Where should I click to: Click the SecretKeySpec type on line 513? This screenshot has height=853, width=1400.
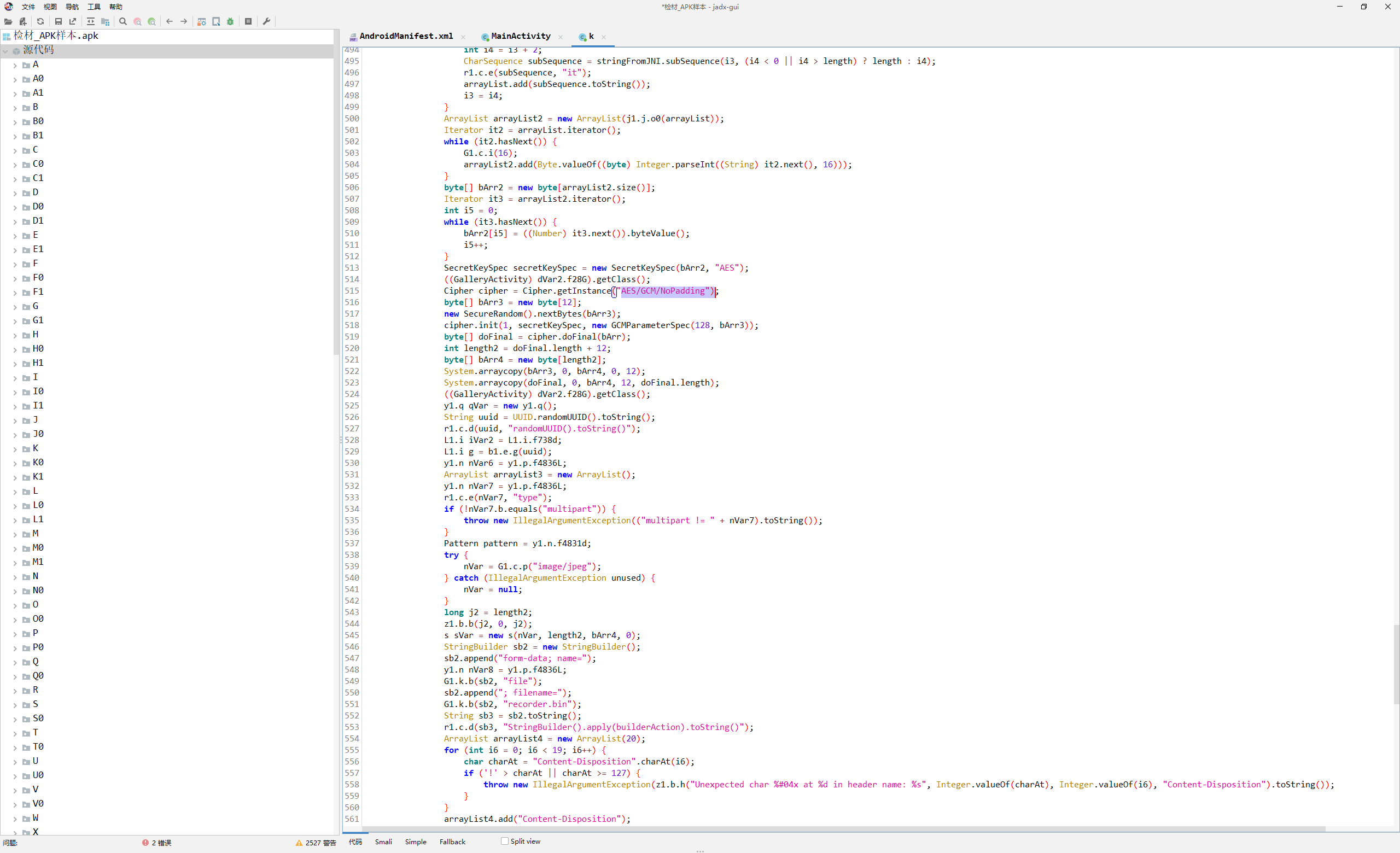click(x=476, y=268)
